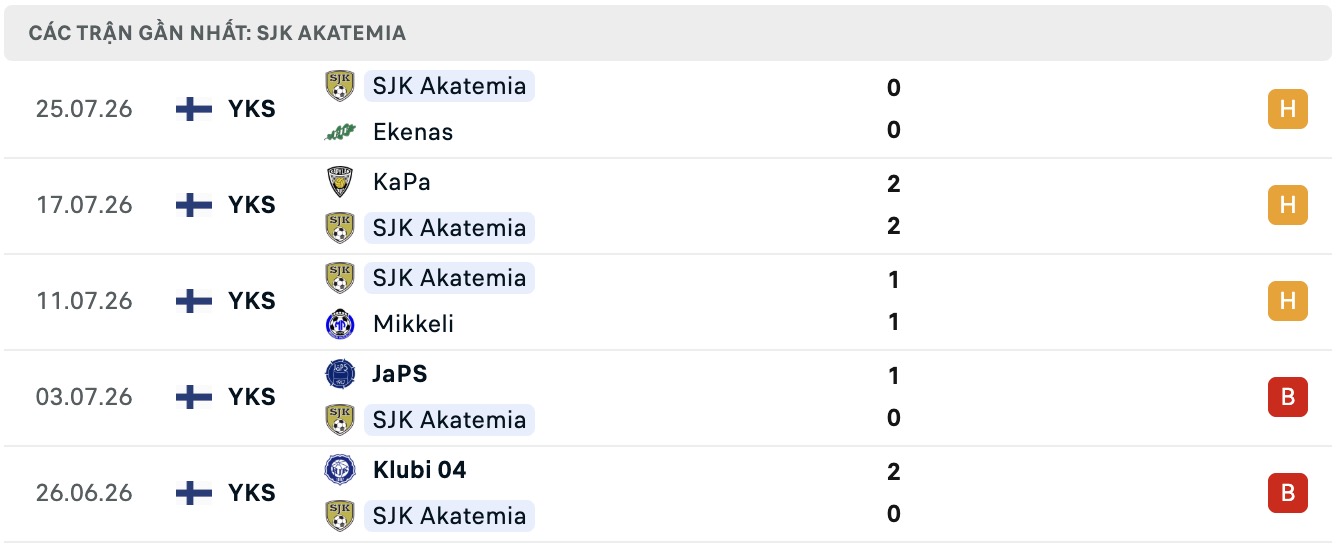
Task: Click Finland flag on the 26.06.26 row
Action: point(193,493)
